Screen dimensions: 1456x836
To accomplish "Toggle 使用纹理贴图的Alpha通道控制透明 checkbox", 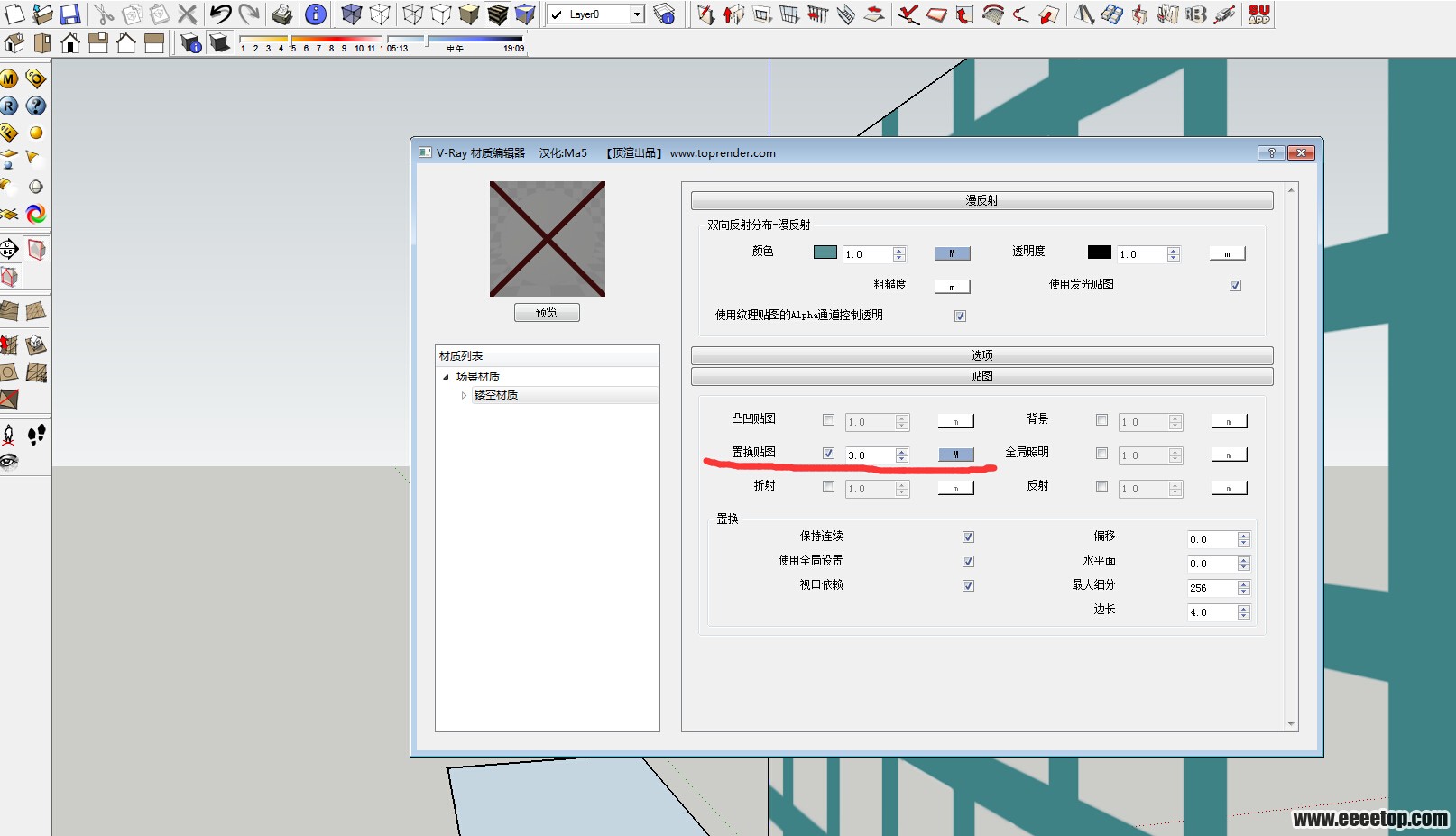I will click(960, 316).
